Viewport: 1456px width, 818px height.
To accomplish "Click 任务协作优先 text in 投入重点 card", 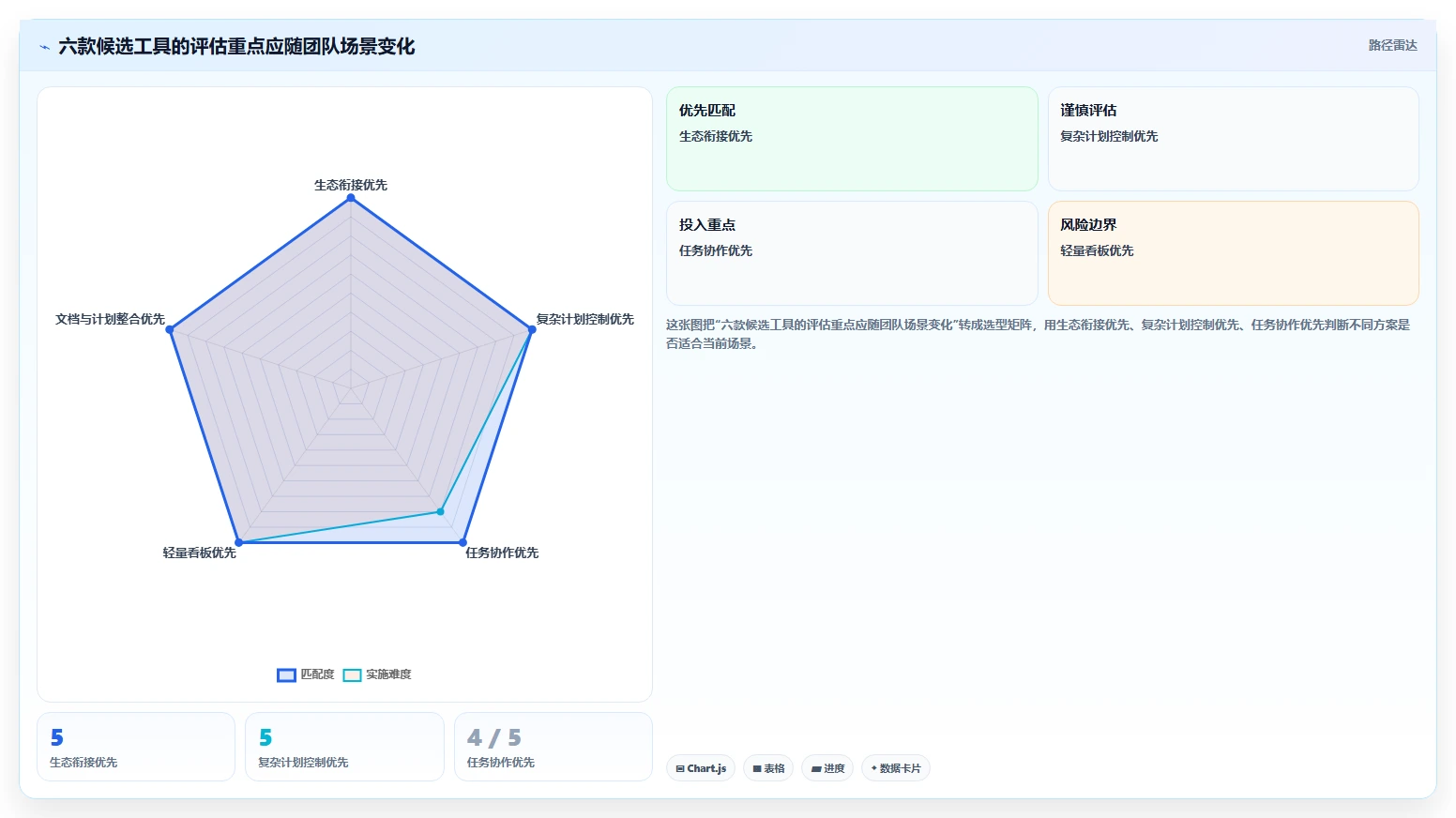I will [x=716, y=250].
